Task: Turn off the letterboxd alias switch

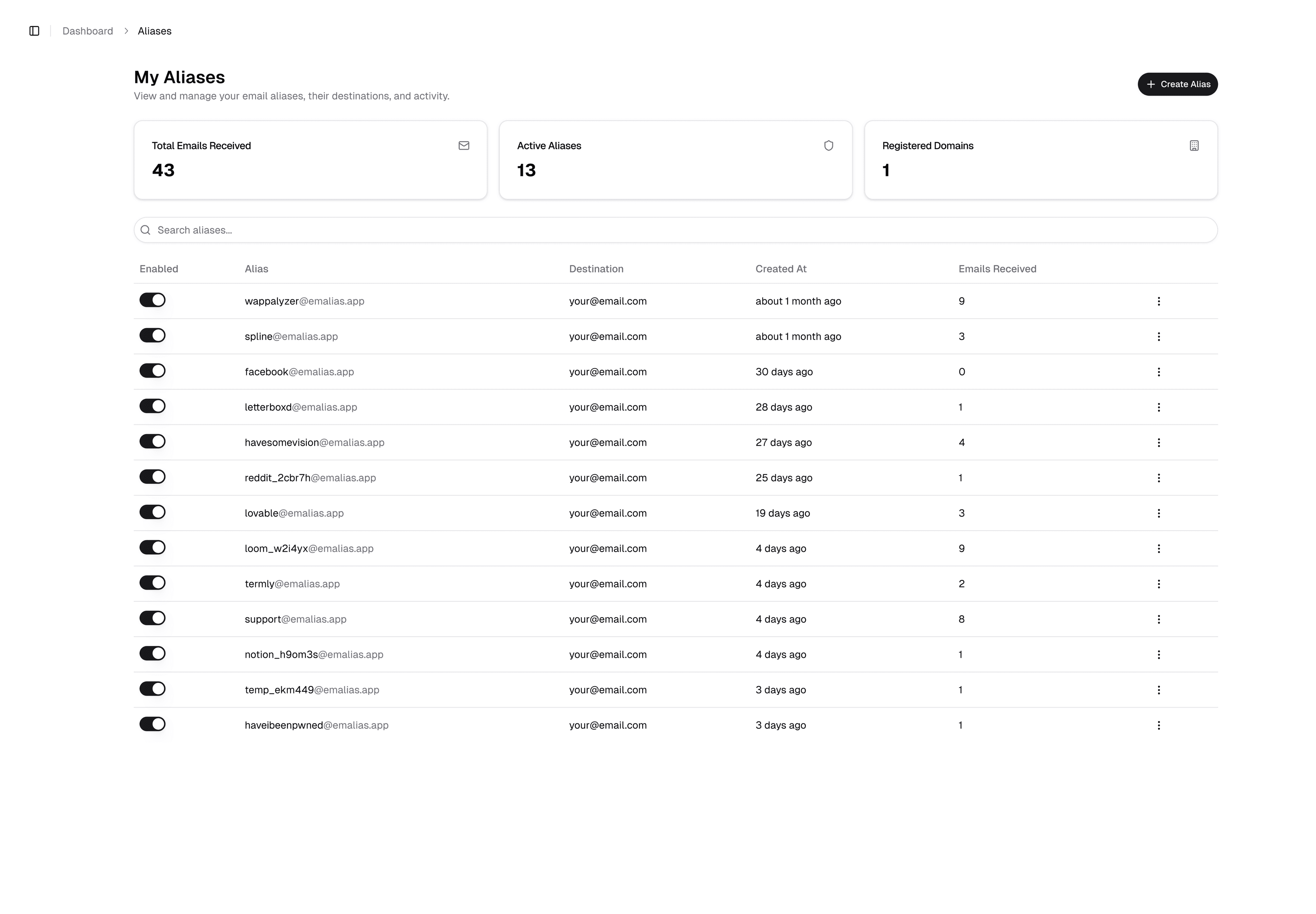Action: point(152,406)
